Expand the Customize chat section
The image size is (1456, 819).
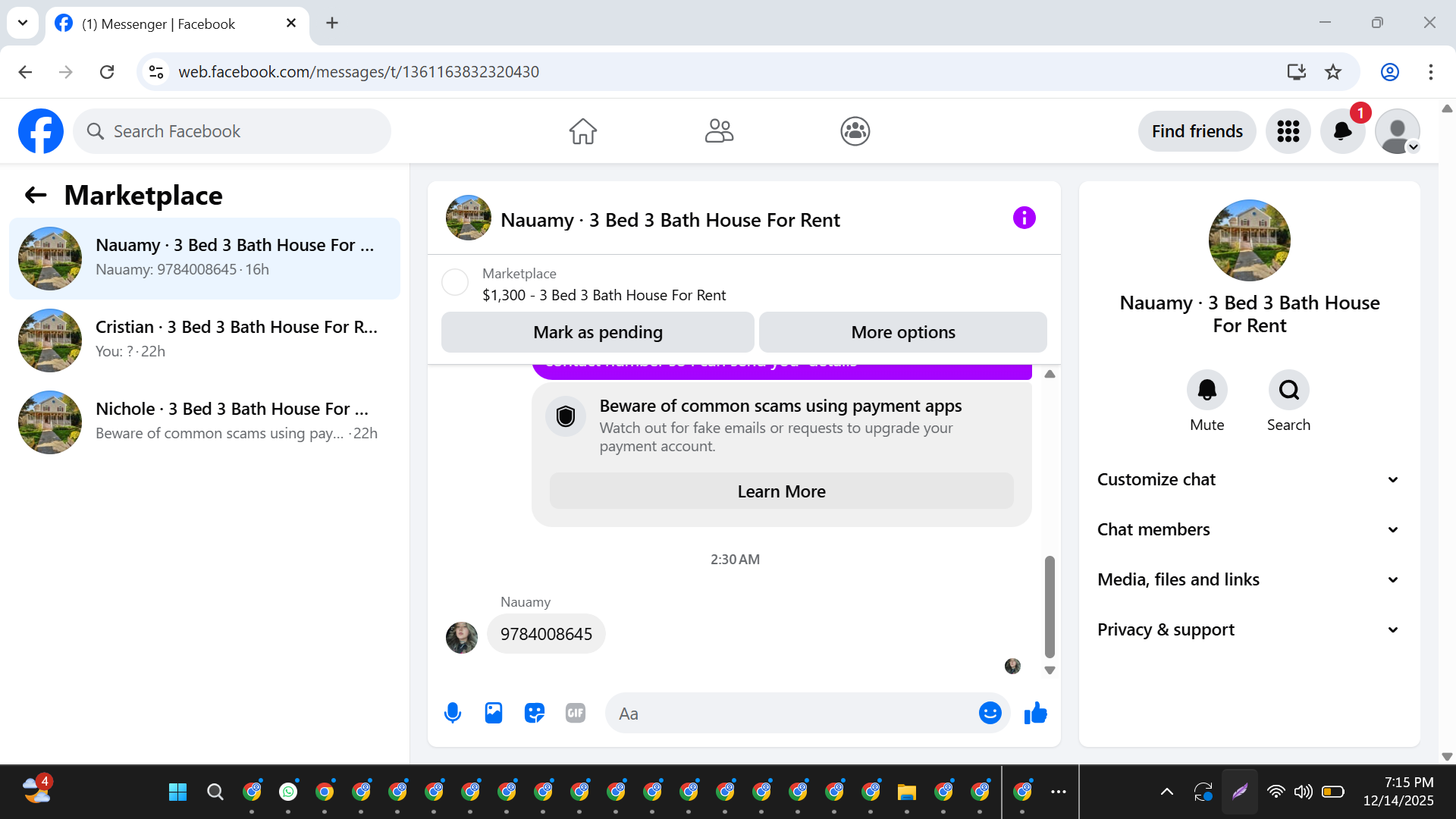[1249, 479]
